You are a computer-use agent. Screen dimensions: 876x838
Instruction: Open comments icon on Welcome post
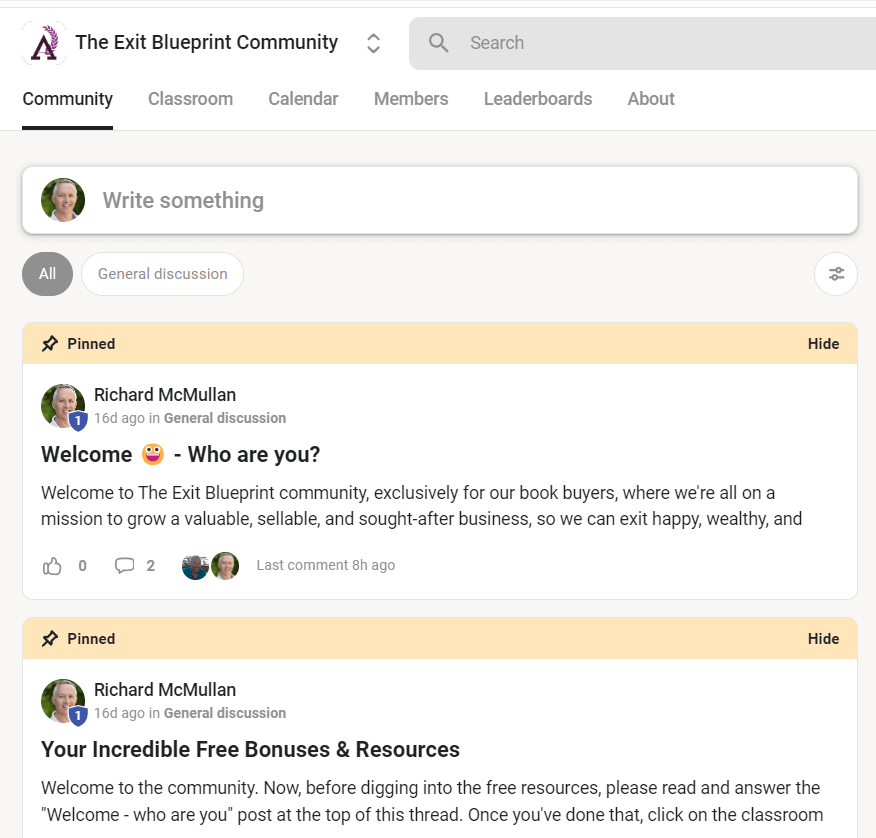124,566
